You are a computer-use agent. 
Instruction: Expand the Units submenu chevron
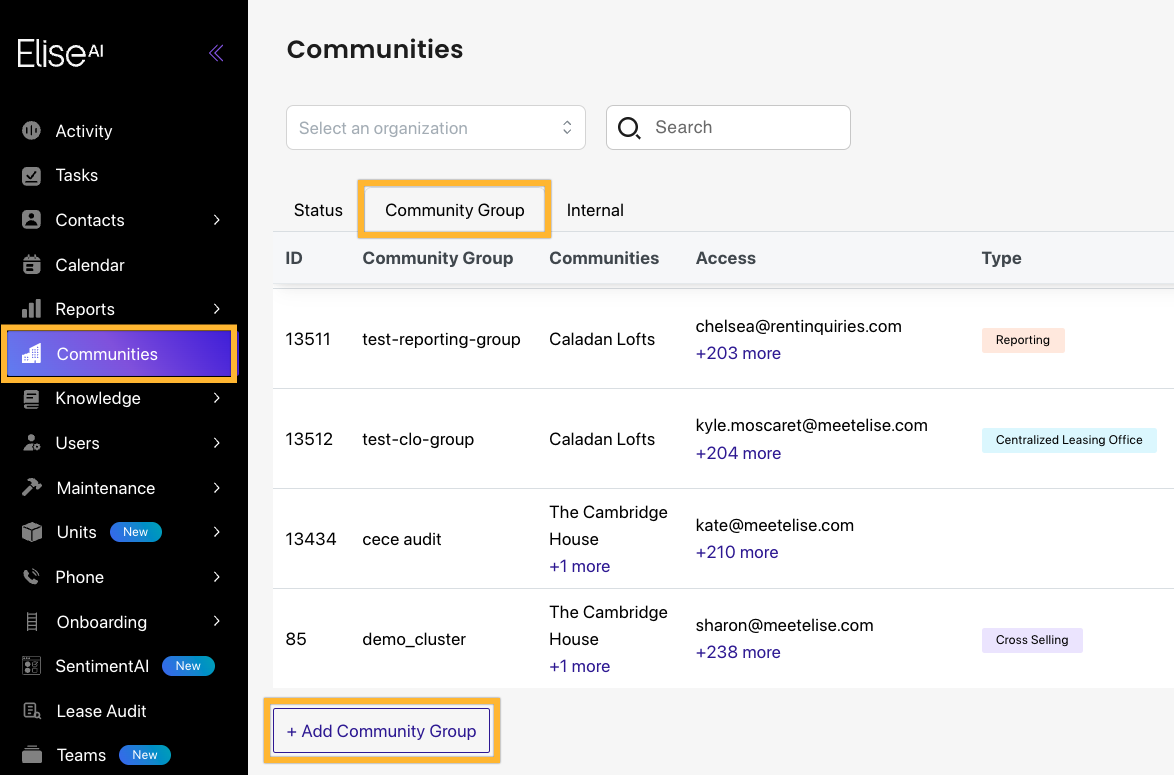(x=216, y=532)
